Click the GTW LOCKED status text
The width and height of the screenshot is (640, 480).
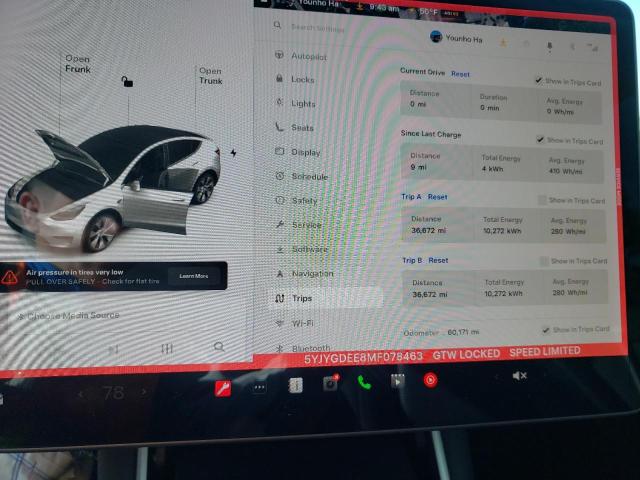466,354
